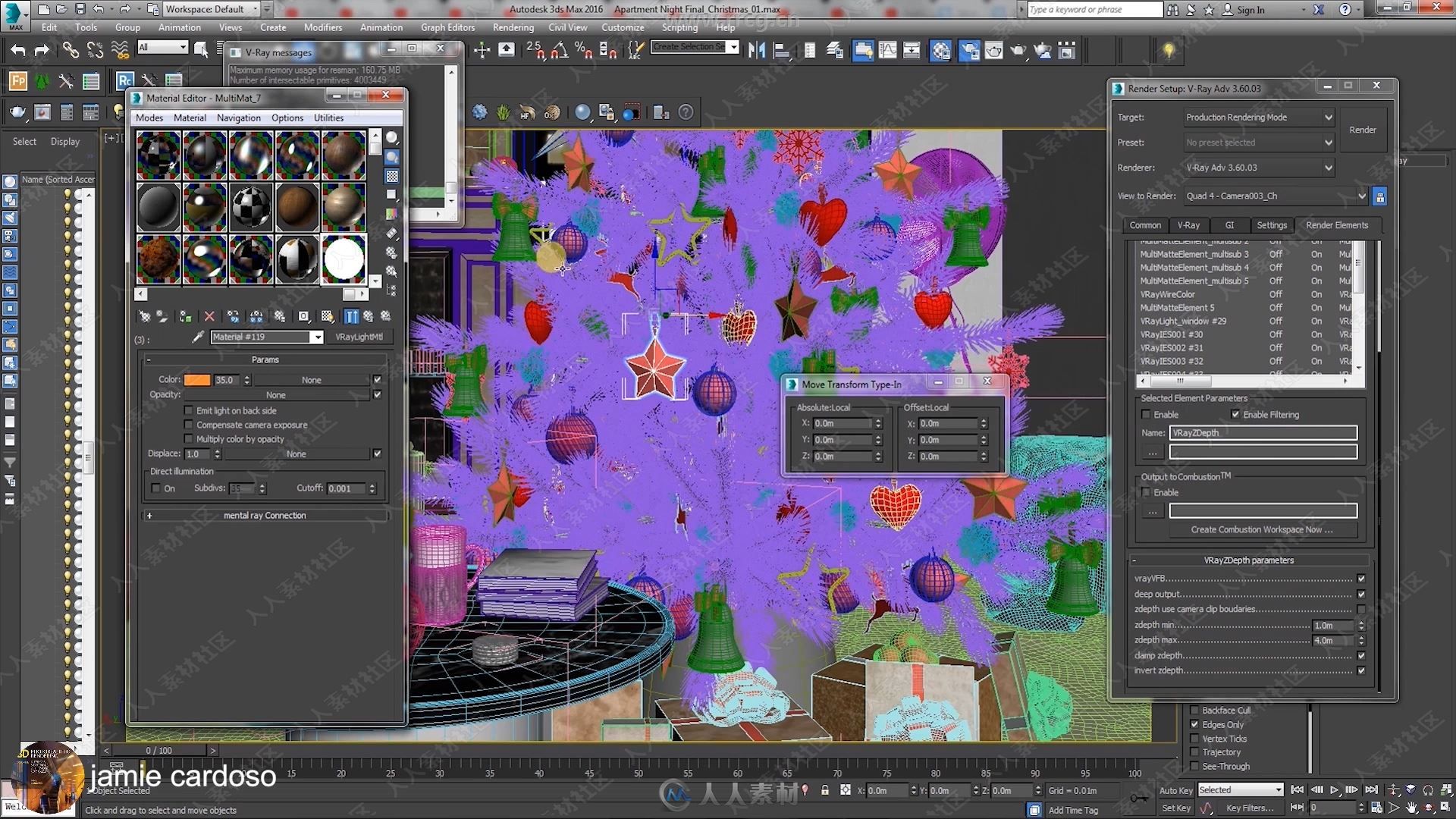Enable the Backface Cull checkbox
Image resolution: width=1456 pixels, height=819 pixels.
click(1194, 711)
